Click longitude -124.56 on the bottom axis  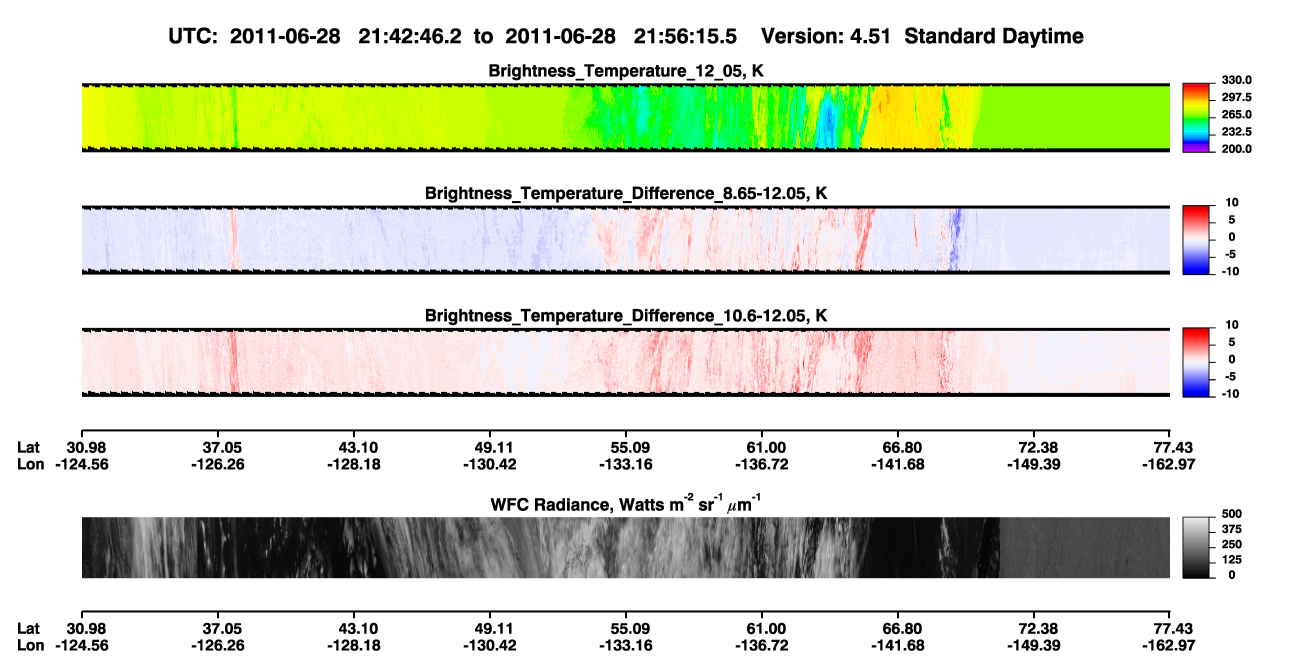(x=81, y=645)
